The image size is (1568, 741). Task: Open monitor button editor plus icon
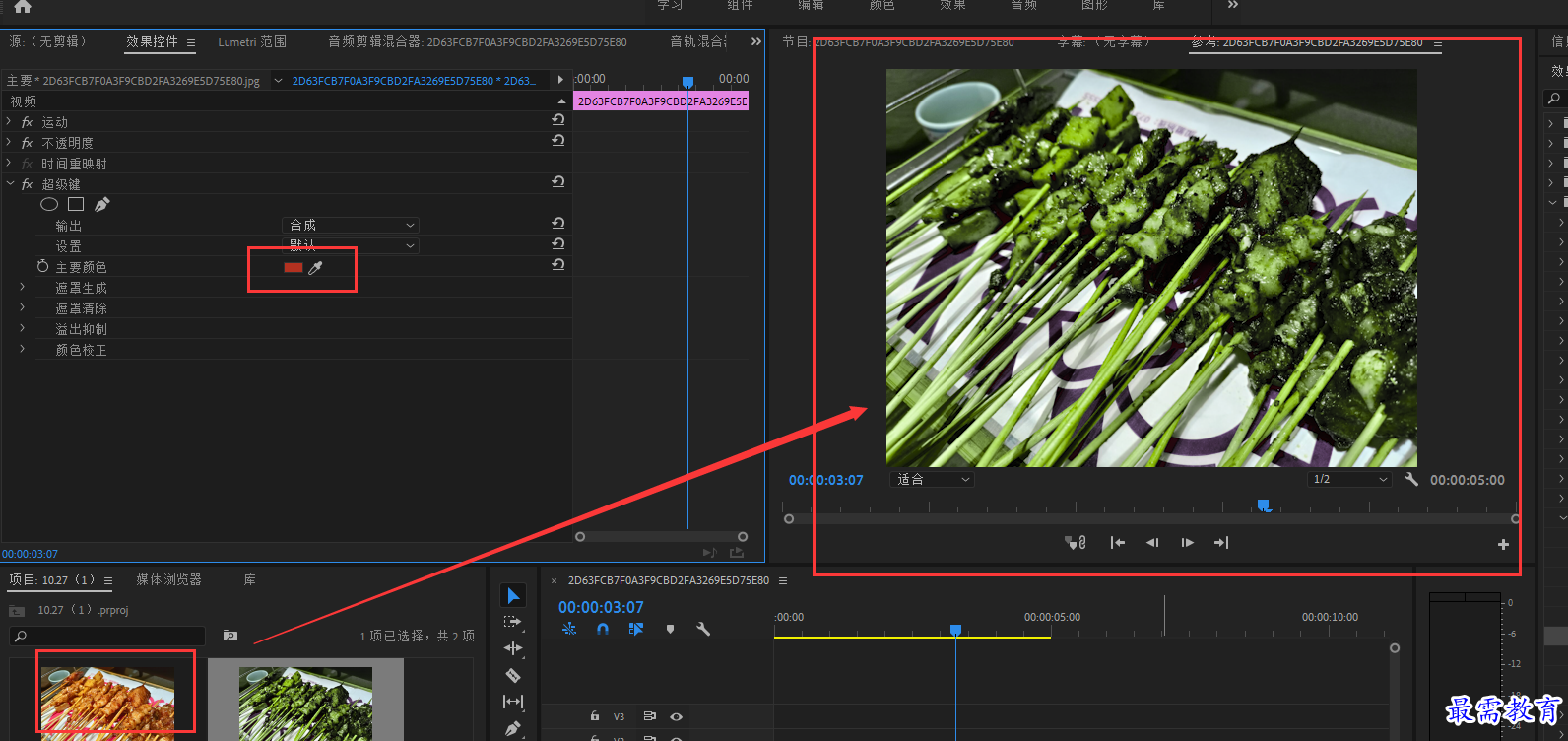pyautogui.click(x=1503, y=544)
